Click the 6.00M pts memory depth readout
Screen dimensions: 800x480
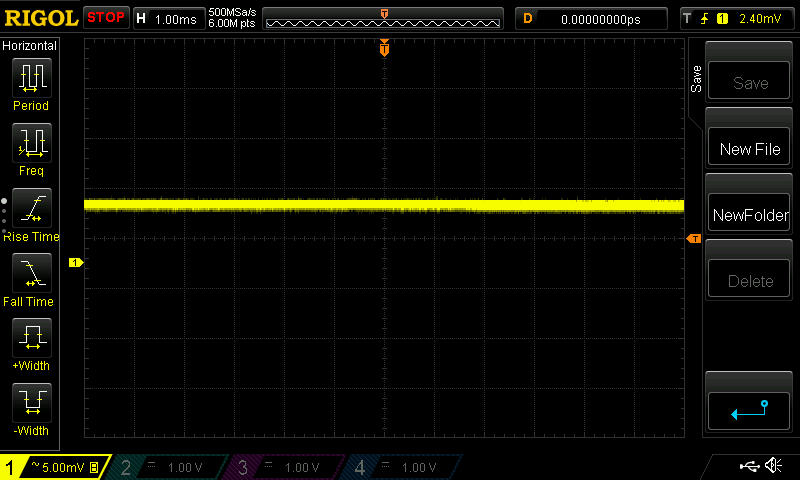[x=232, y=23]
